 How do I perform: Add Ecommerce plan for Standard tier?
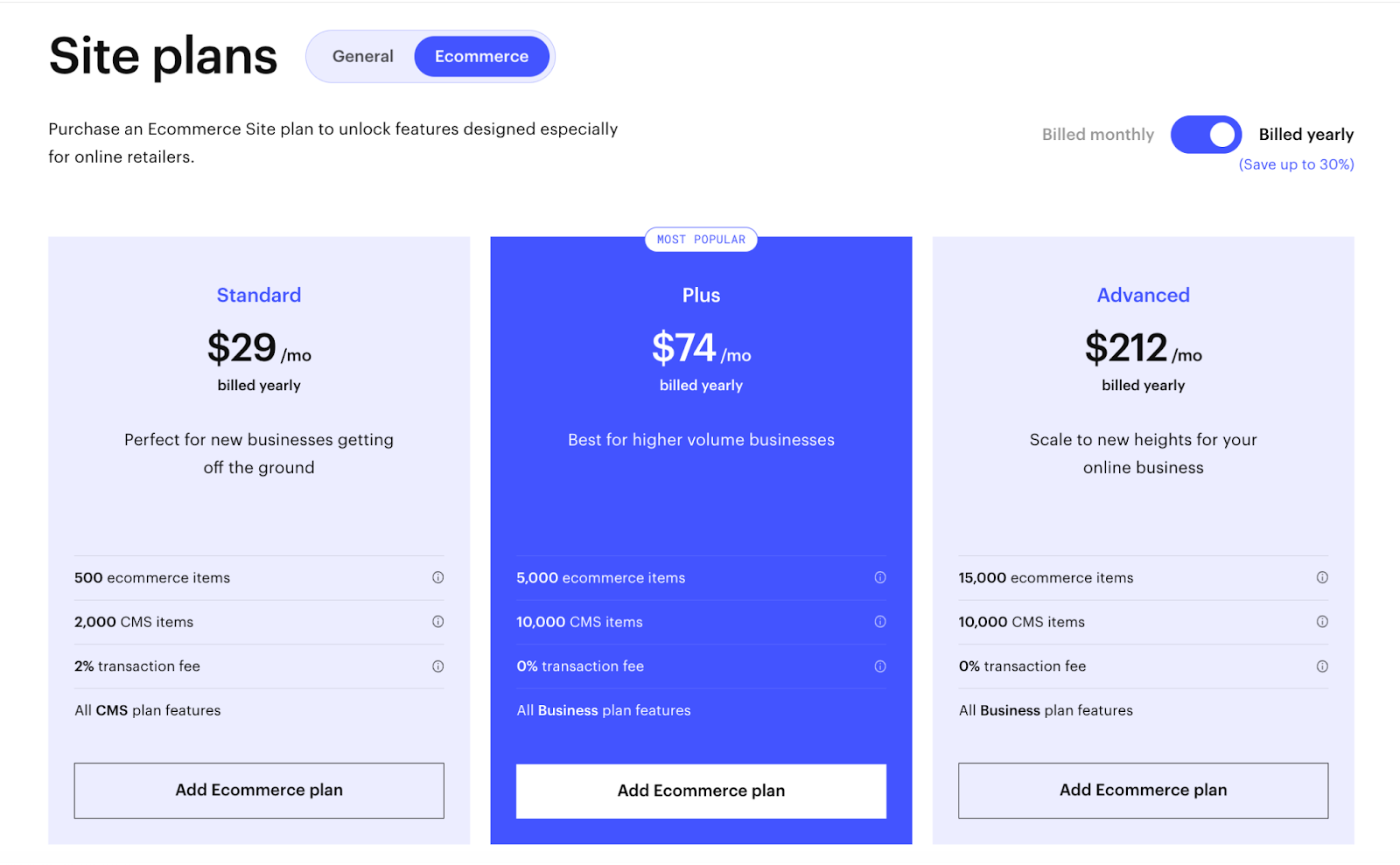click(258, 790)
